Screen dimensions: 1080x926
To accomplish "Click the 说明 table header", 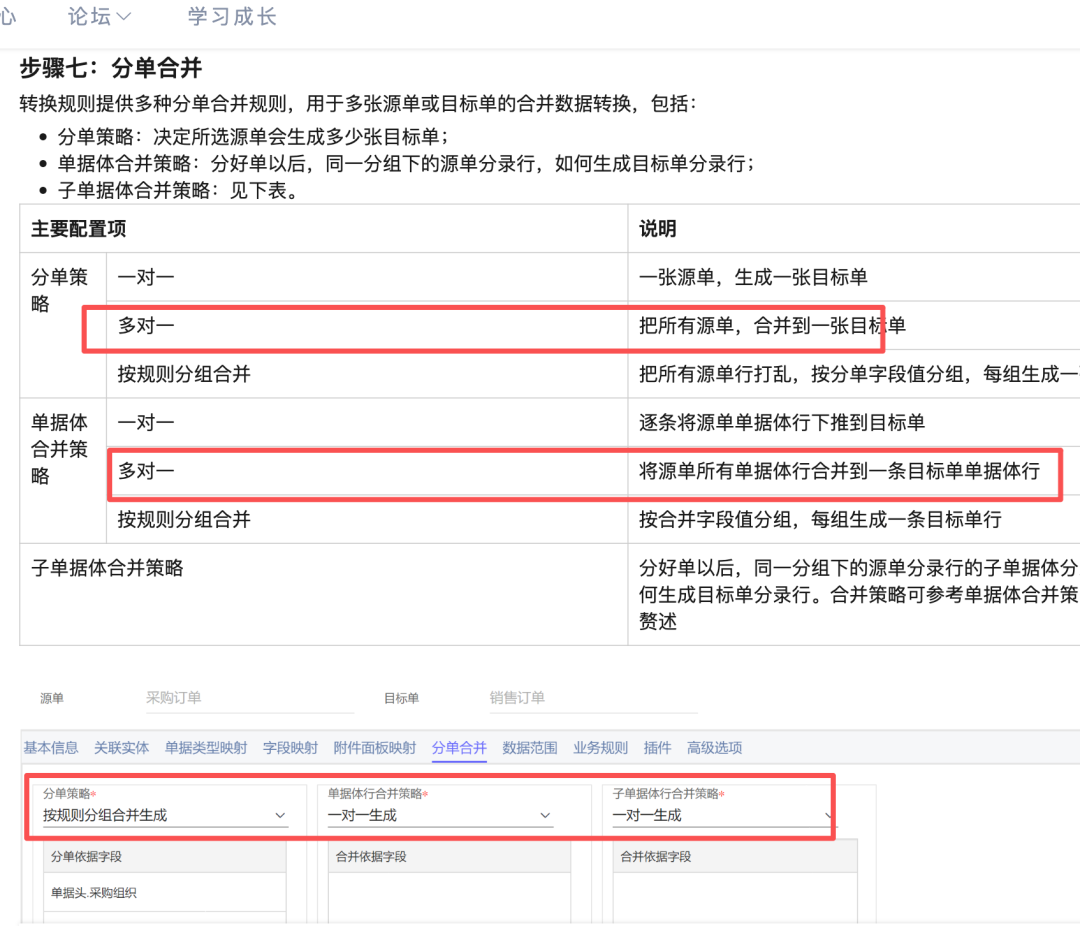I will point(854,229).
